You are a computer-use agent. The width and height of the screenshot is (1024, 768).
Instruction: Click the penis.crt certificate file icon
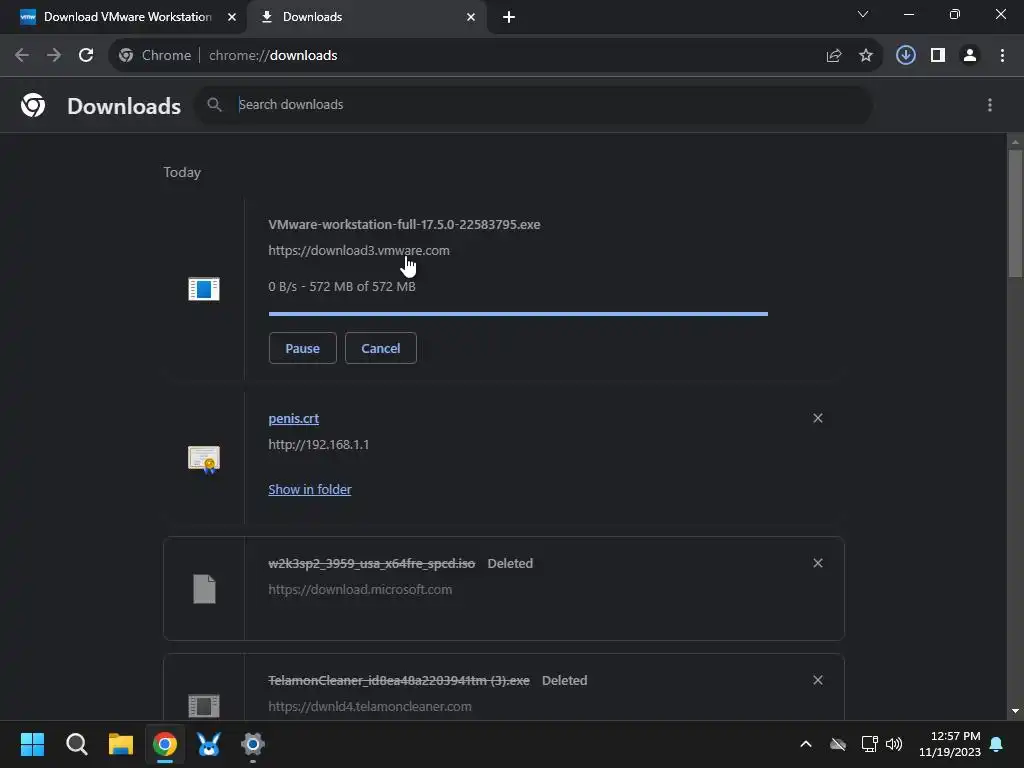pyautogui.click(x=204, y=459)
